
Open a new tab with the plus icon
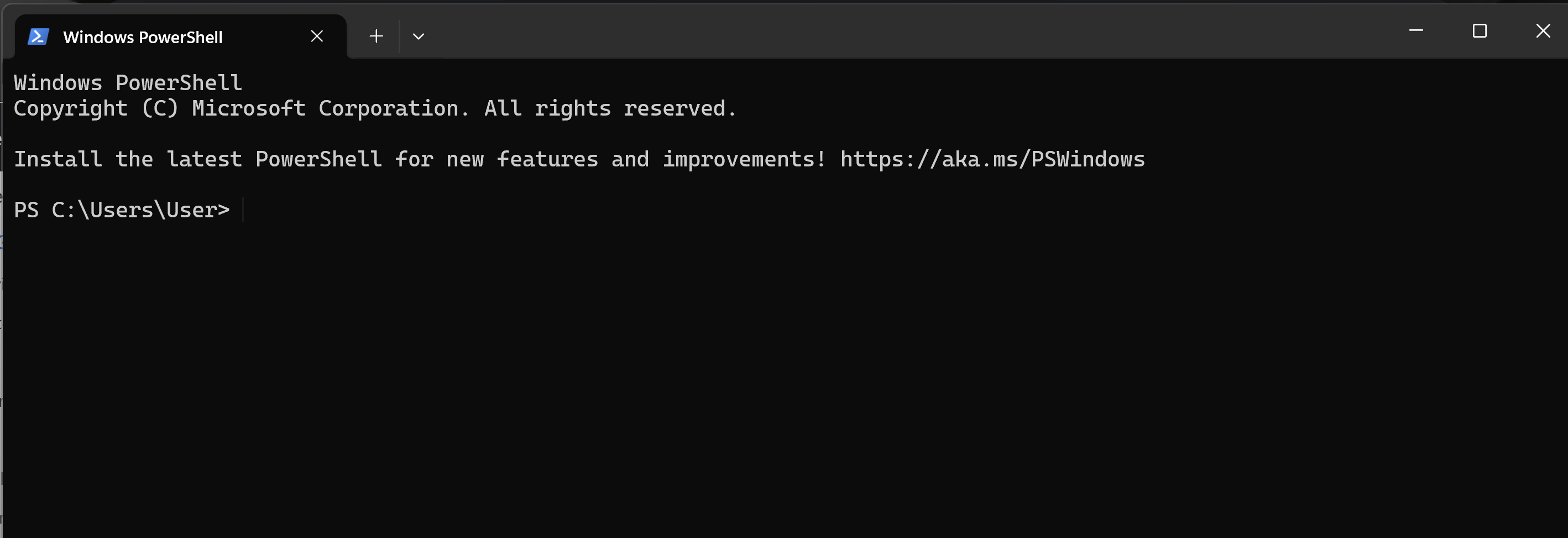pyautogui.click(x=376, y=36)
